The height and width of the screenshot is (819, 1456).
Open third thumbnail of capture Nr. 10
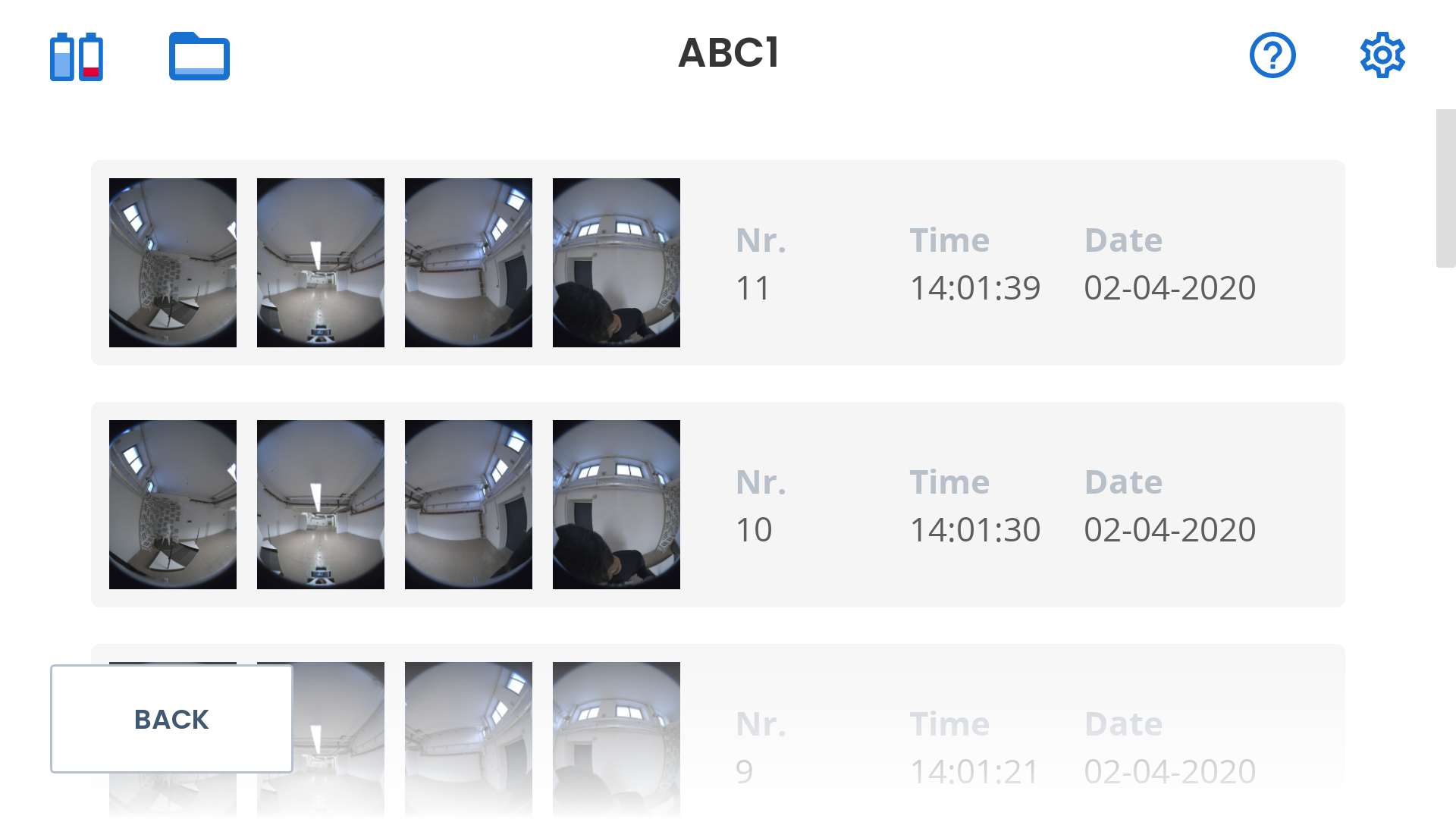[469, 504]
